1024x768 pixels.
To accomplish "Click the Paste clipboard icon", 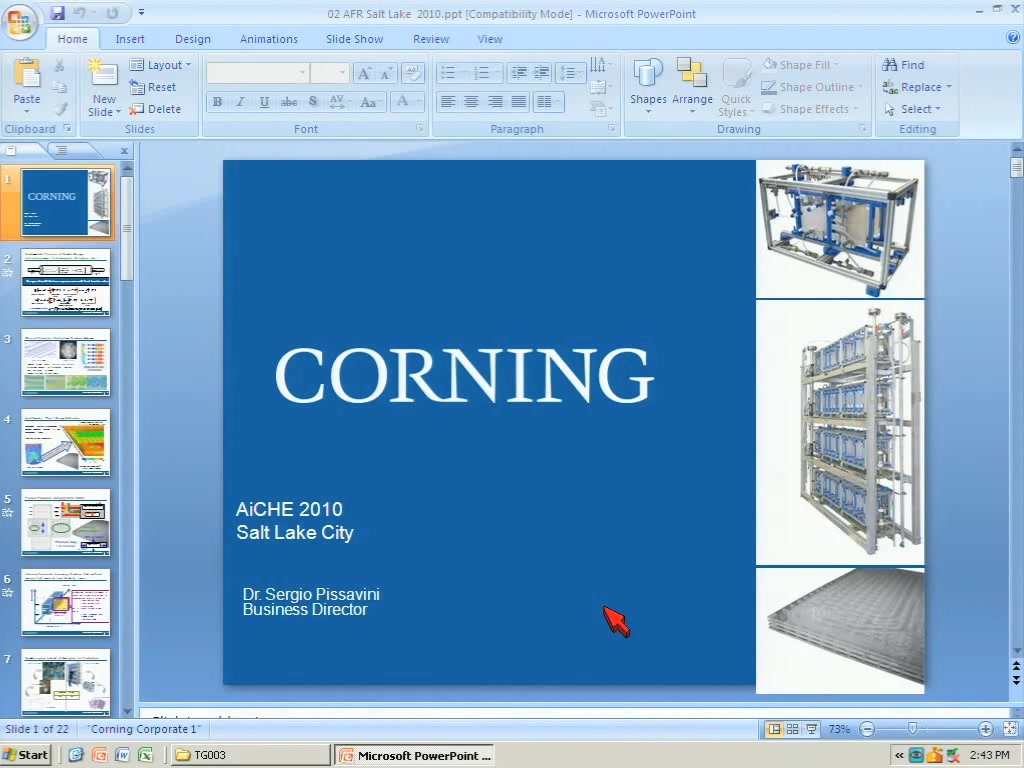I will (x=27, y=74).
